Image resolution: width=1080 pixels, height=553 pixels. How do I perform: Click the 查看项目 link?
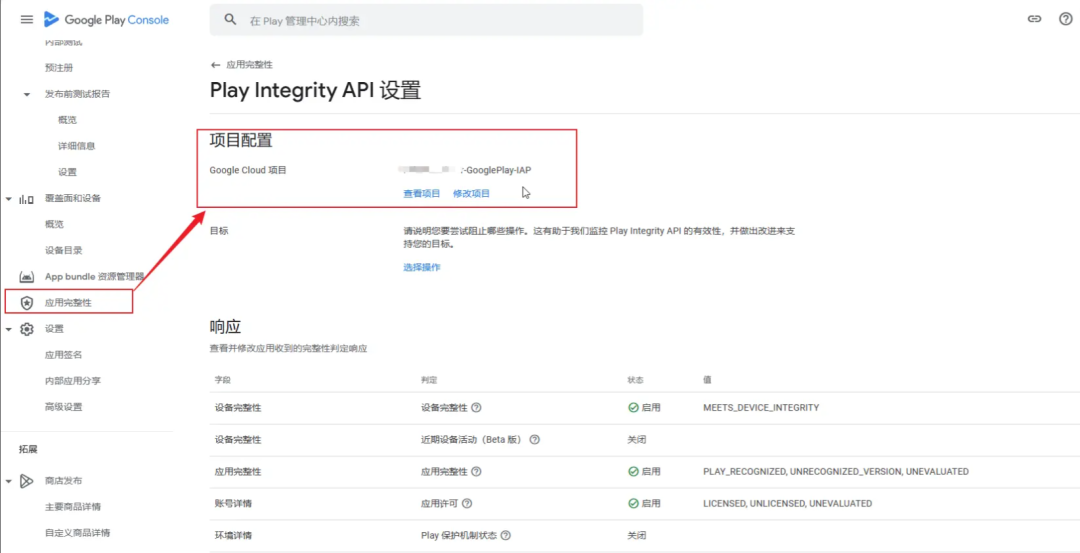[x=422, y=194]
